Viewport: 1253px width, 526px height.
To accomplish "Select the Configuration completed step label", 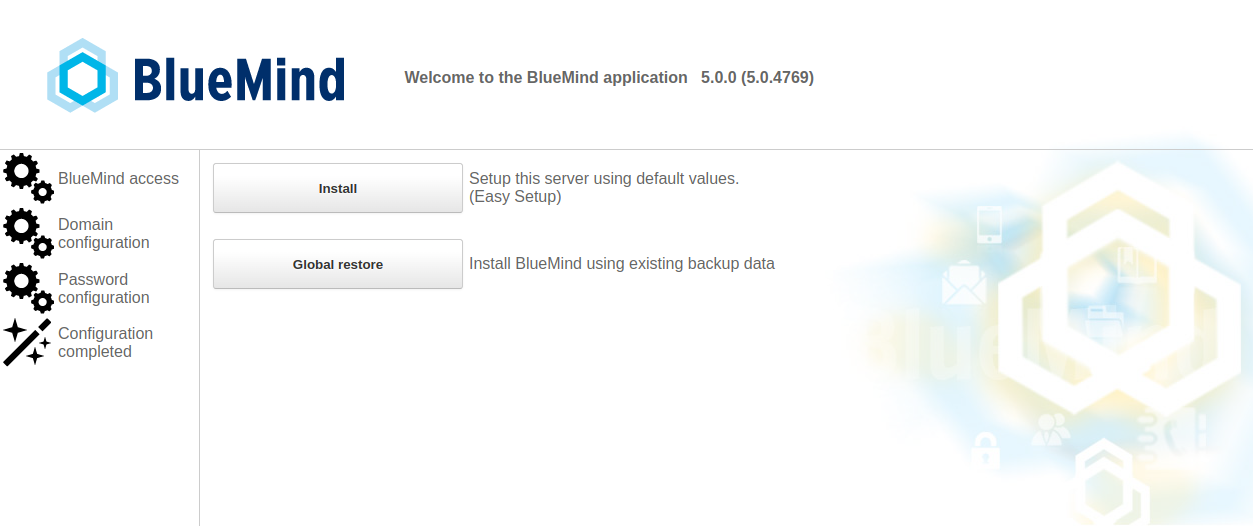I will tap(105, 342).
